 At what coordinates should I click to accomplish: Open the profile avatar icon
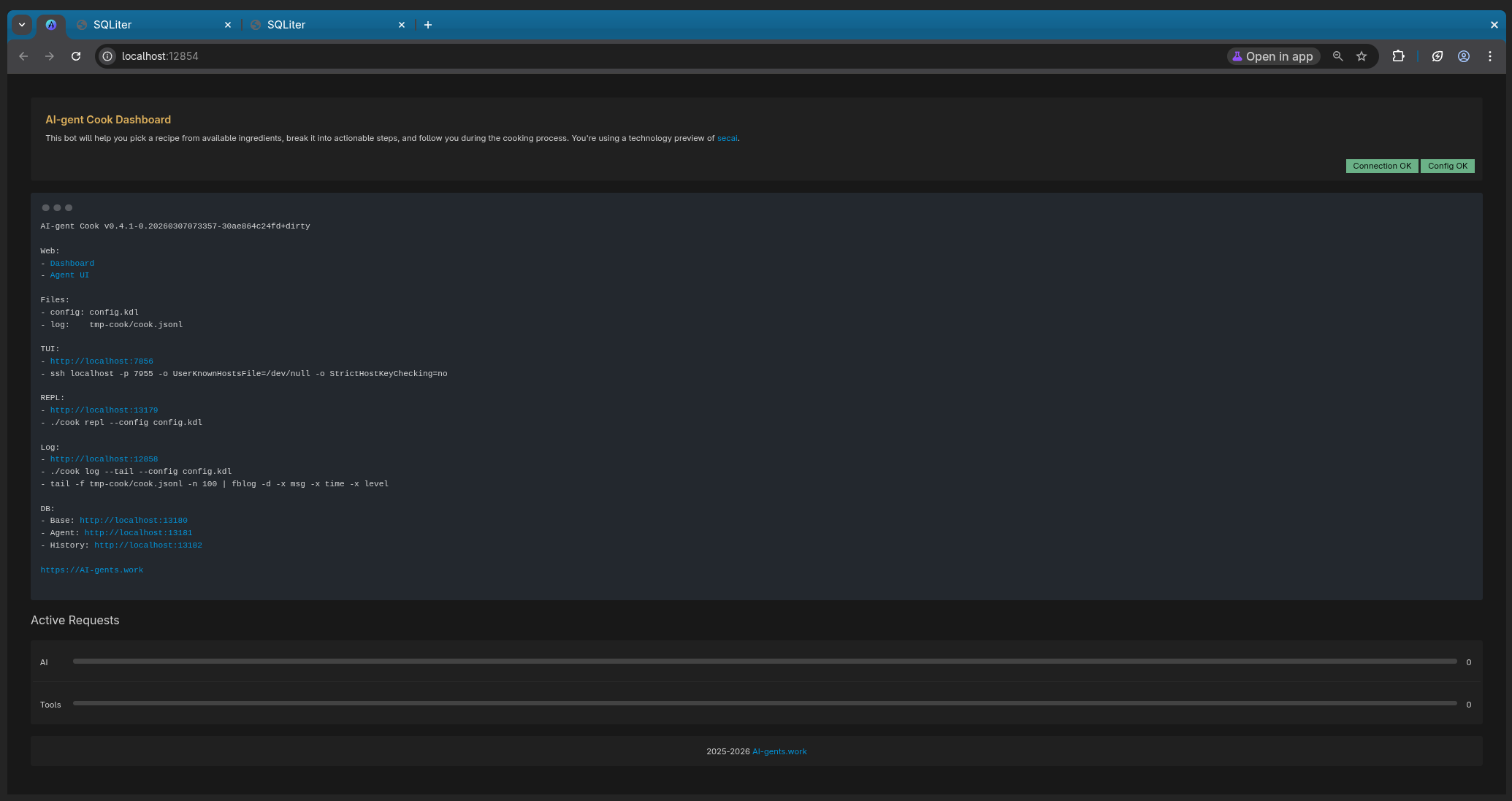pyautogui.click(x=1464, y=56)
